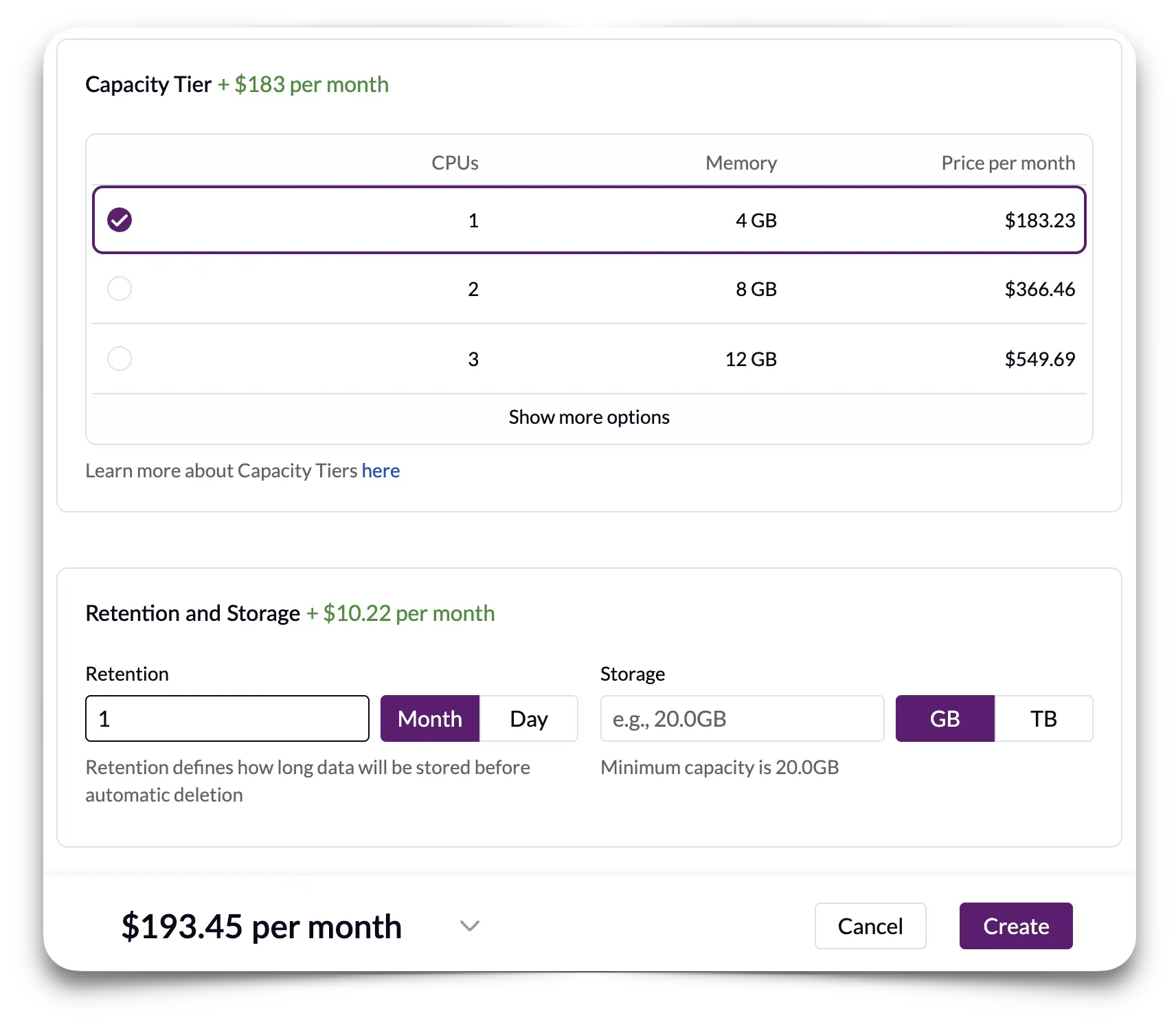This screenshot has height=1020, width=1176.
Task: Select the 1 CPU 4 GB tier radio
Action: 120,220
